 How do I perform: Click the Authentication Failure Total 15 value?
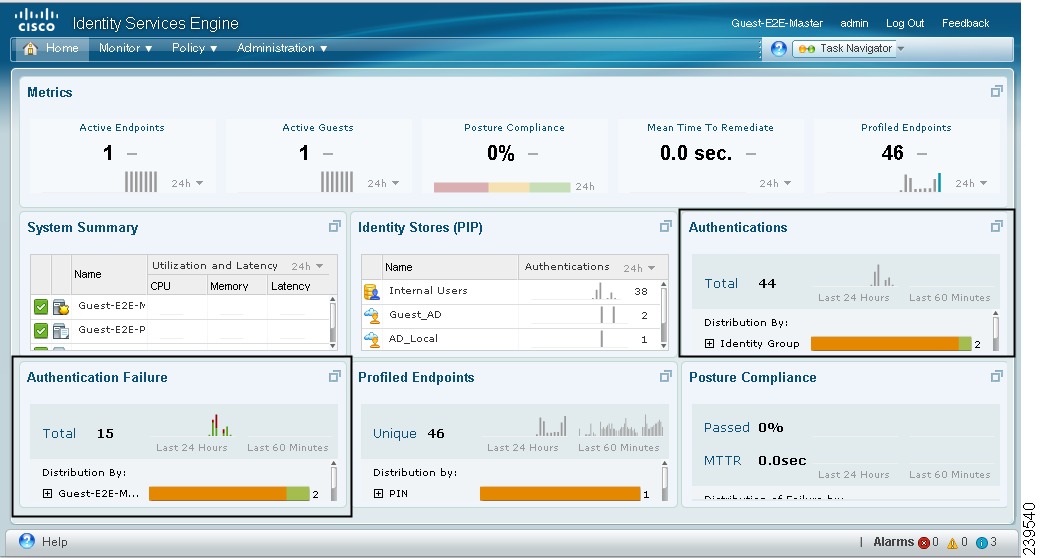pyautogui.click(x=105, y=434)
